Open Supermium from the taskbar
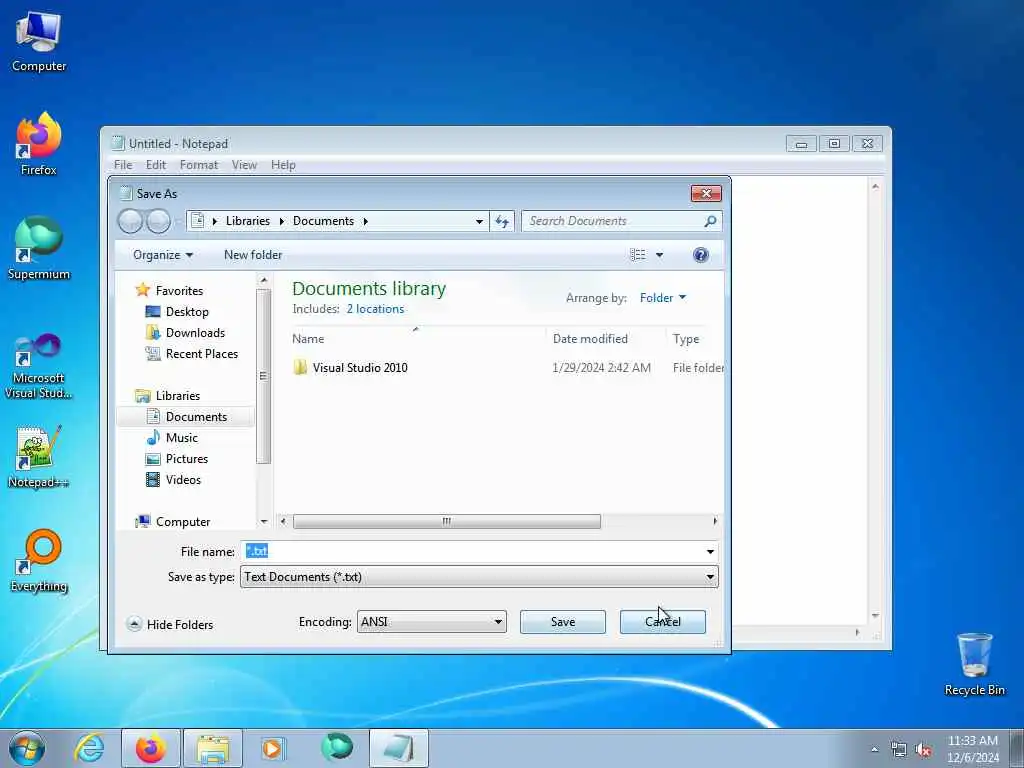Screen dimensions: 1024x768 click(x=337, y=748)
